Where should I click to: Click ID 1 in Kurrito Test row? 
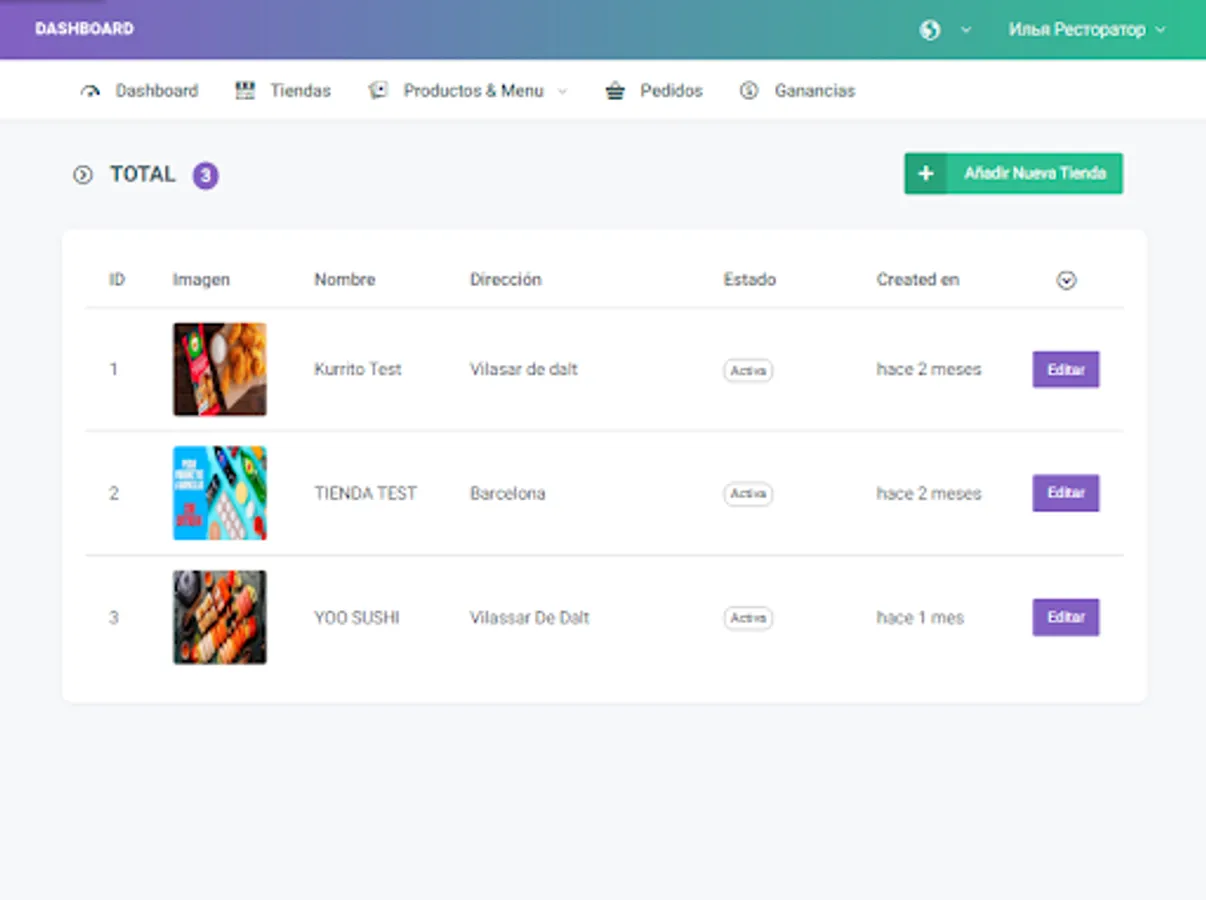pyautogui.click(x=114, y=369)
